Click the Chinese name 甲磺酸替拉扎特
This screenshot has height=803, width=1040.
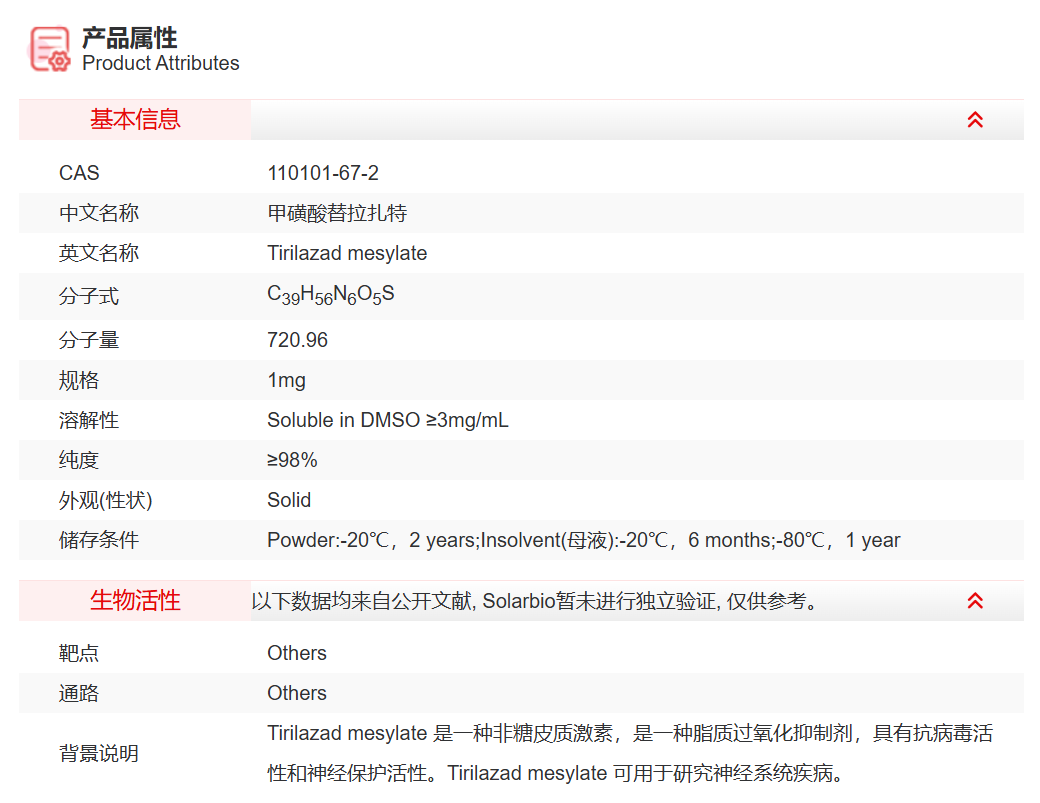tap(337, 213)
